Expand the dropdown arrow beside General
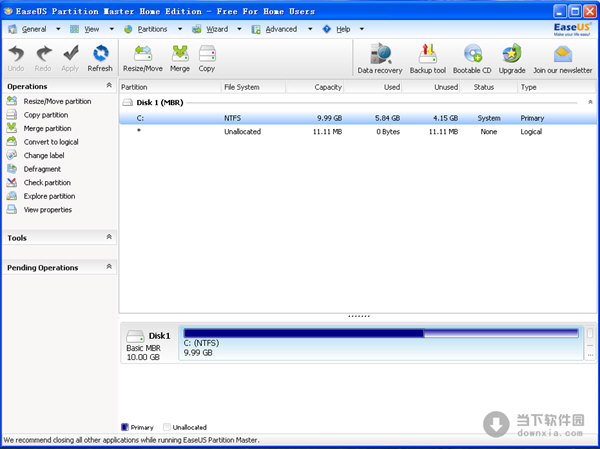This screenshot has width=600, height=449. click(58, 29)
